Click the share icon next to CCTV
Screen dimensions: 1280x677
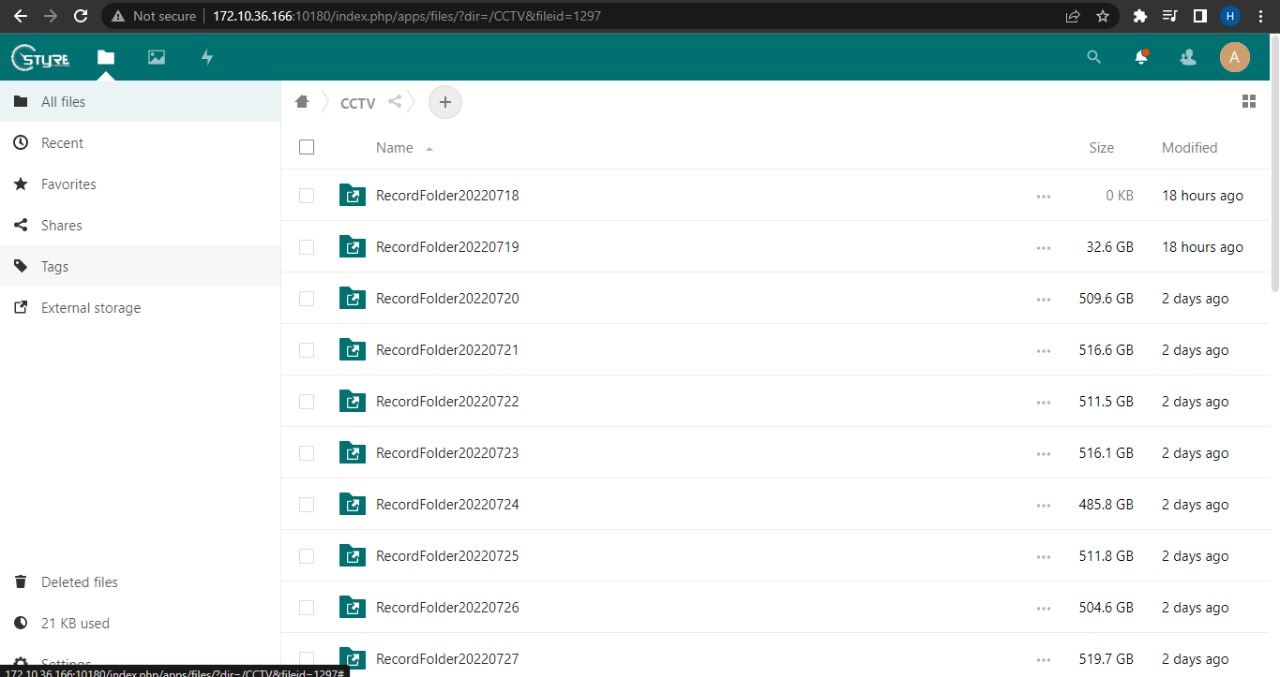[395, 102]
